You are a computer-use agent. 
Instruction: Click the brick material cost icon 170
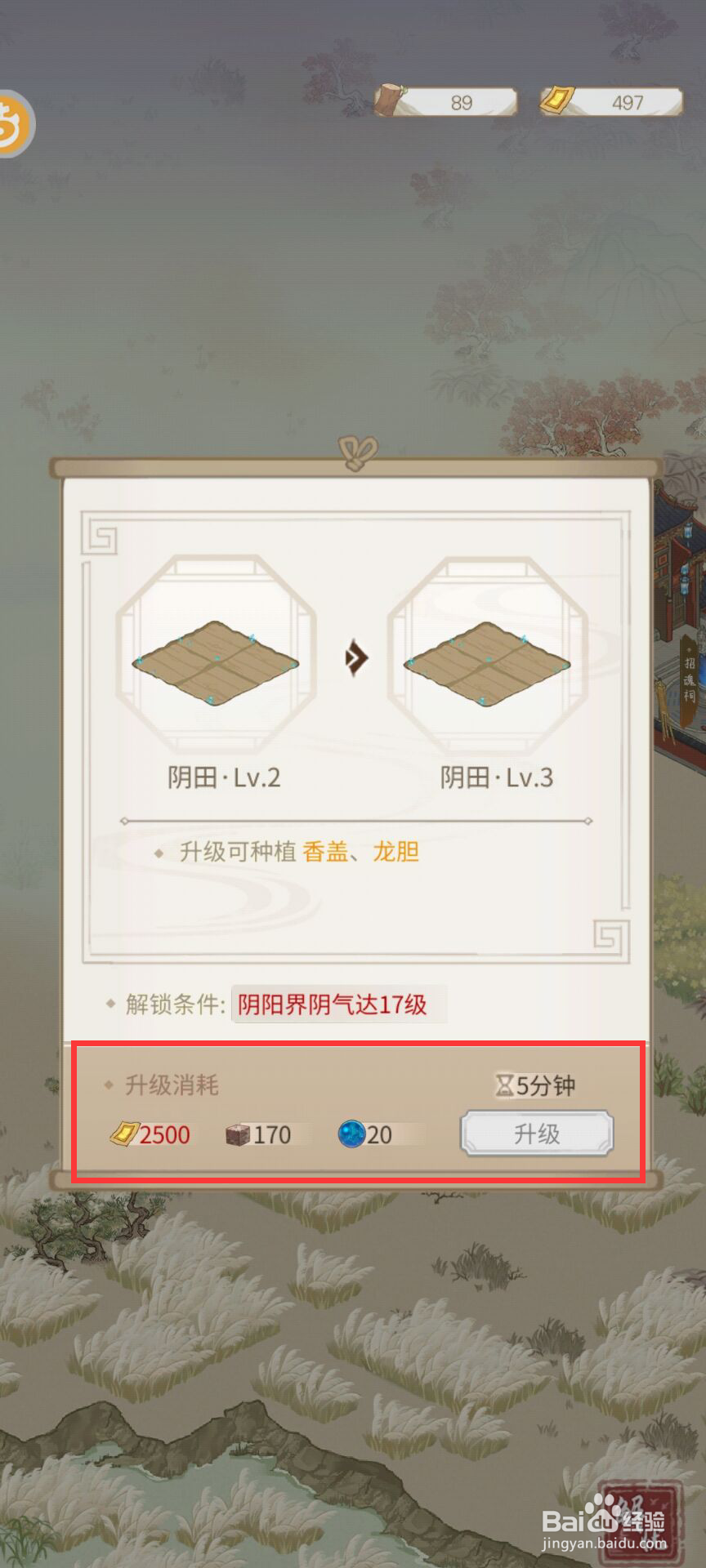click(x=239, y=1135)
